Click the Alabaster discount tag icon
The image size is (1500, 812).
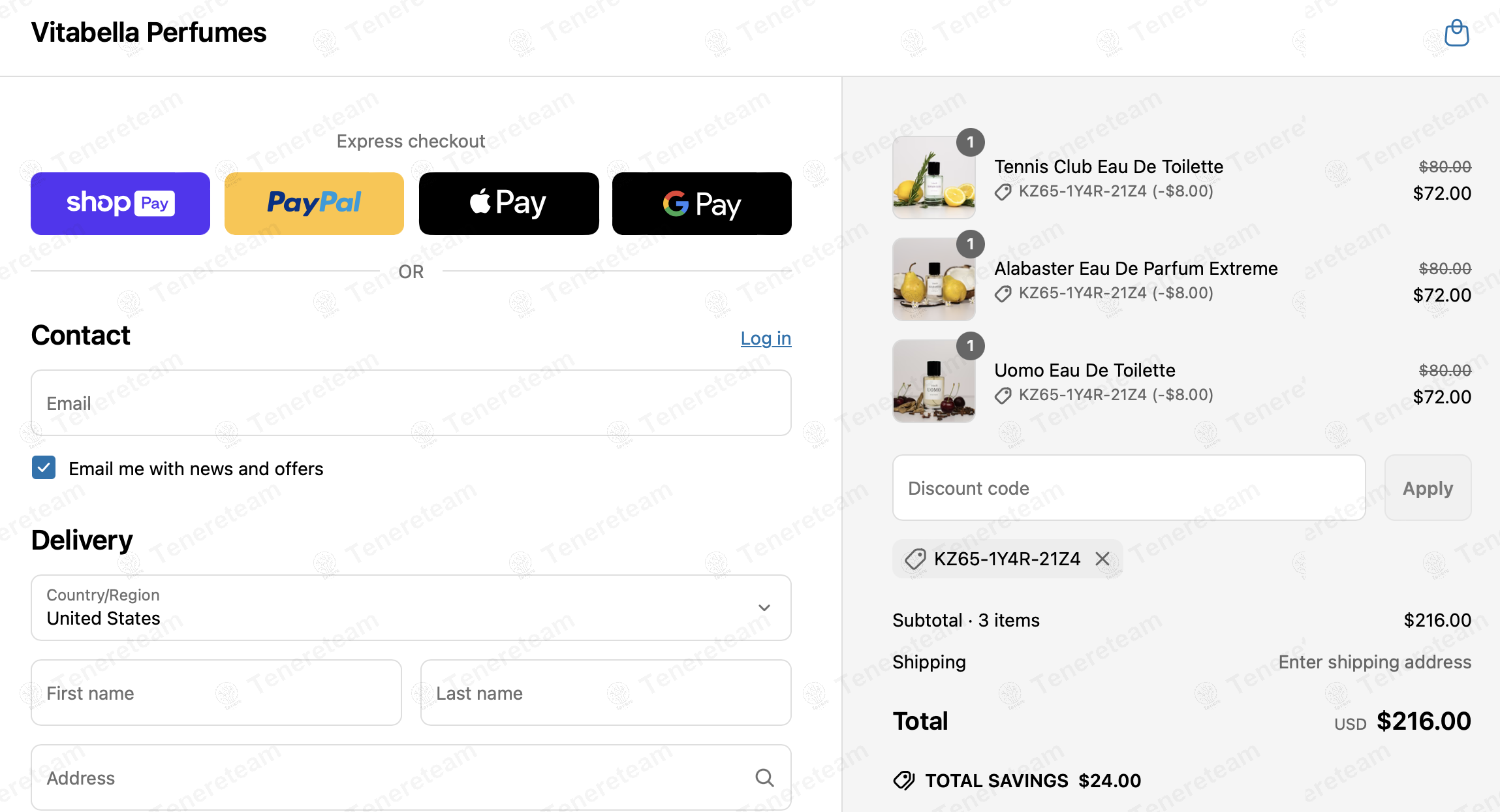[1003, 294]
